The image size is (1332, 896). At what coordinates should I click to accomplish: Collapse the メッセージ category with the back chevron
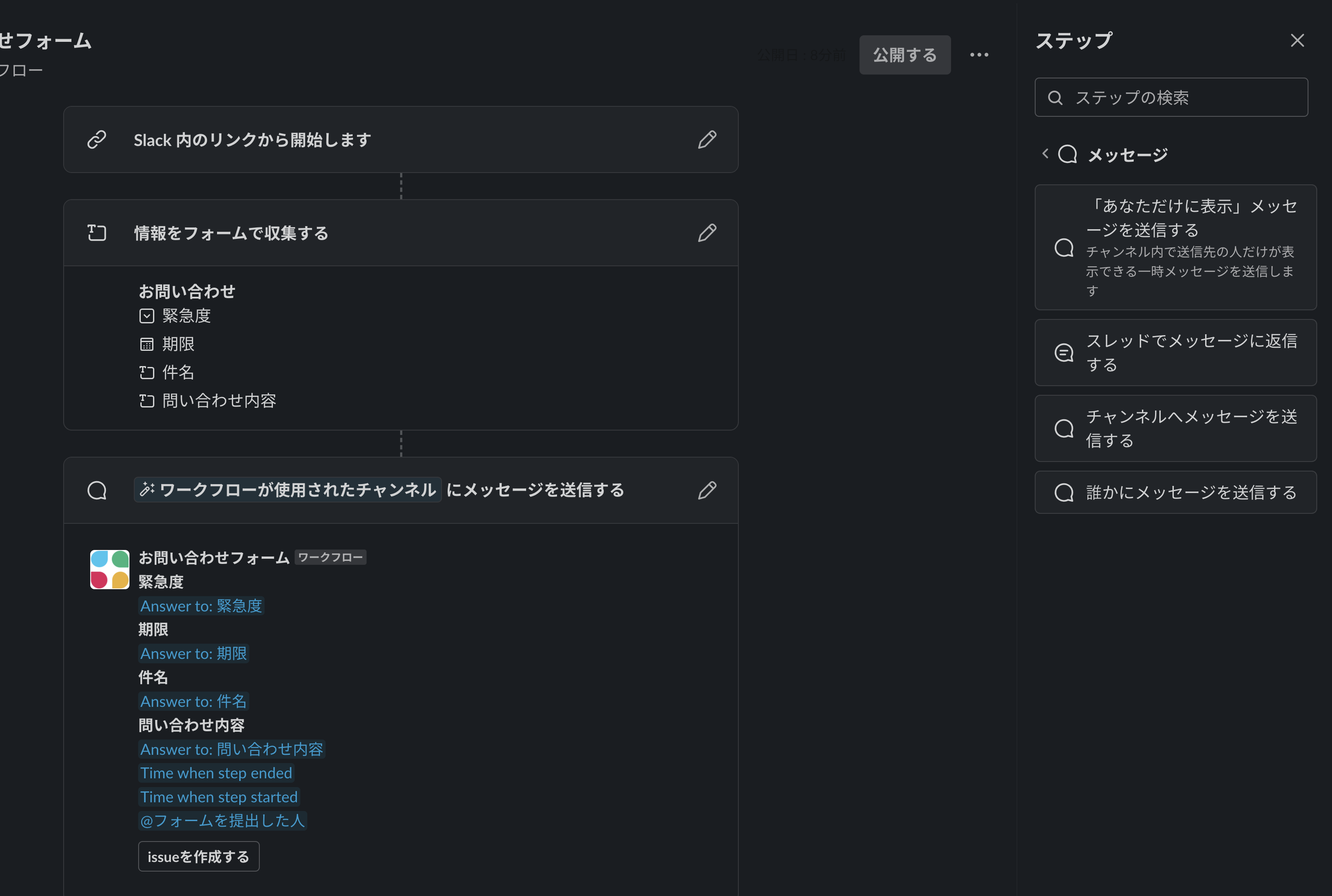click(1046, 153)
